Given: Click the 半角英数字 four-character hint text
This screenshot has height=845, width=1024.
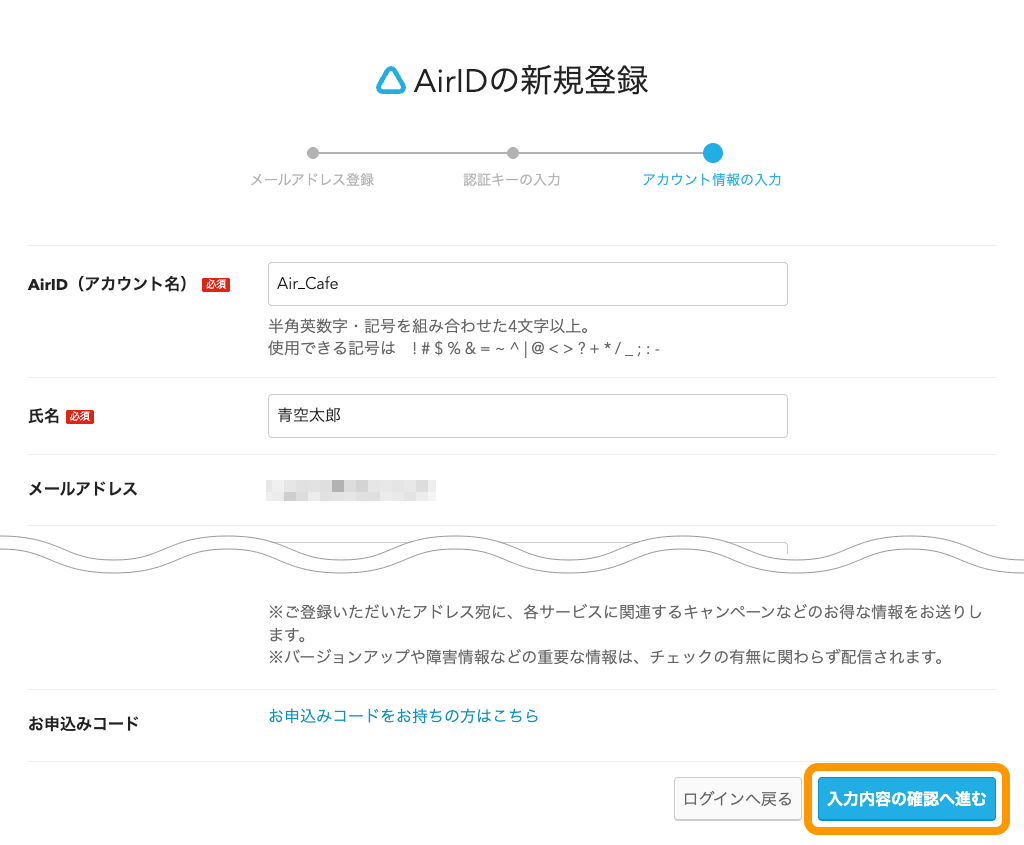Looking at the screenshot, I should tap(429, 326).
